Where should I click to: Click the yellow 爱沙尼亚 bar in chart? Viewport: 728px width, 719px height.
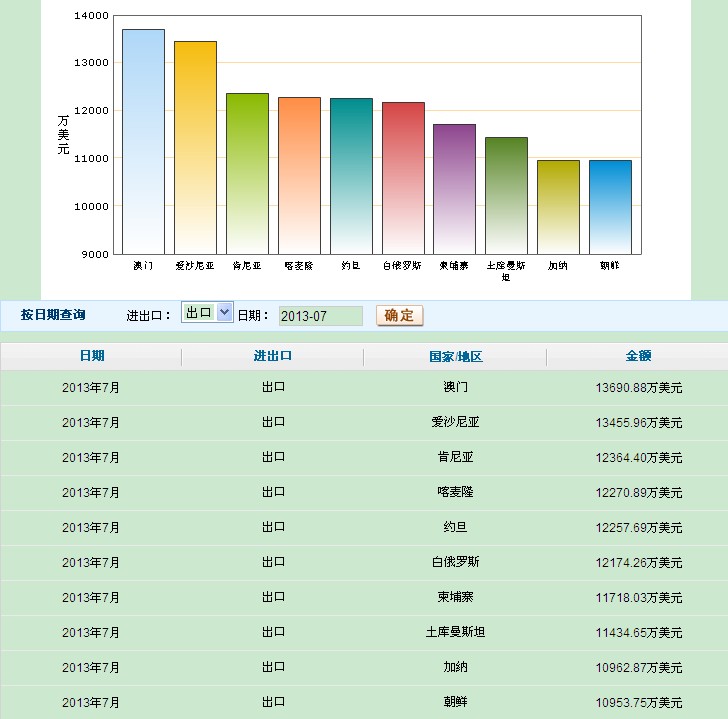195,147
